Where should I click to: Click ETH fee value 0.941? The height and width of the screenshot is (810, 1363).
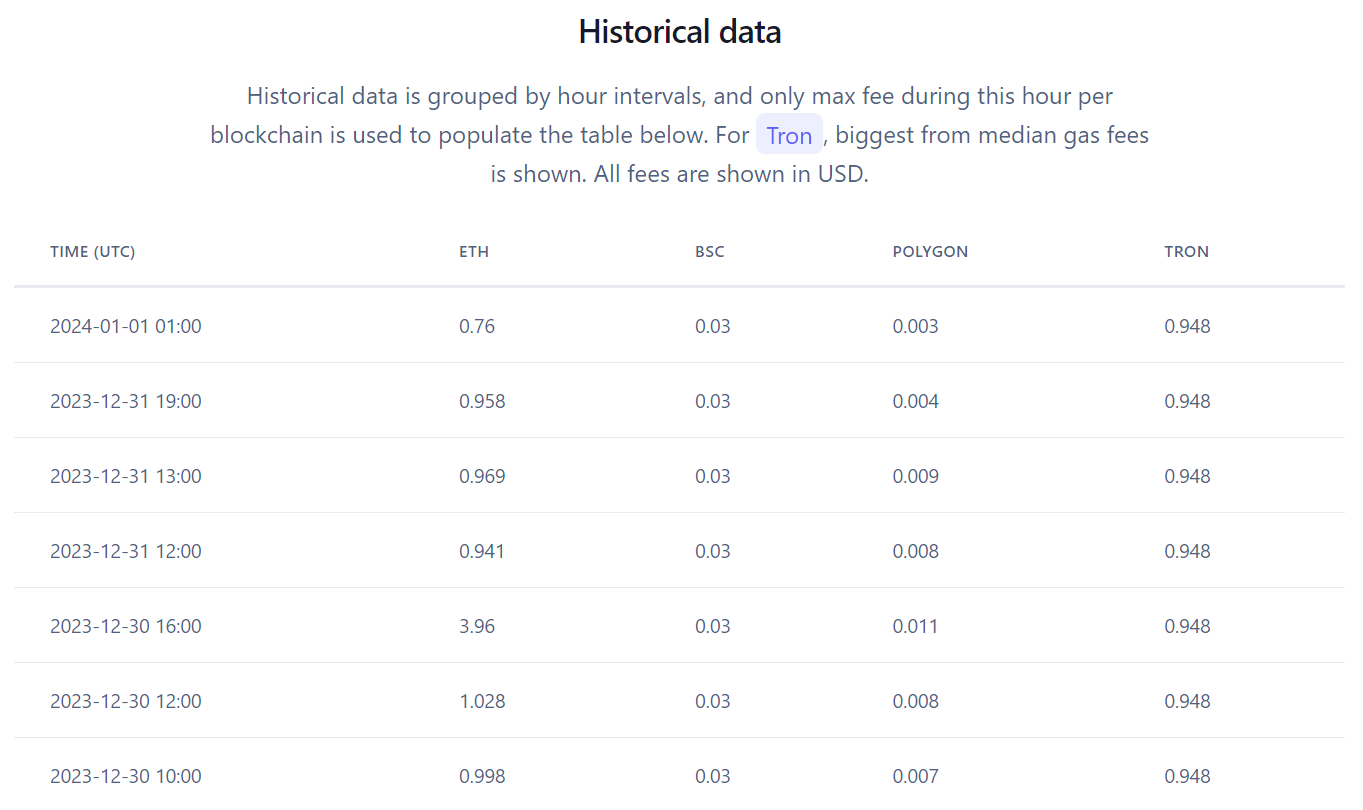[482, 551]
